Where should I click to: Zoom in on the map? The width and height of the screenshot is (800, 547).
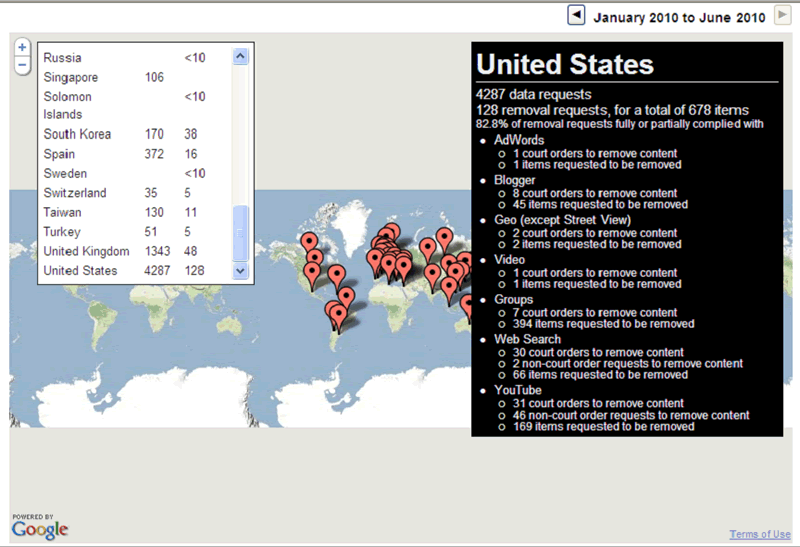(22, 48)
